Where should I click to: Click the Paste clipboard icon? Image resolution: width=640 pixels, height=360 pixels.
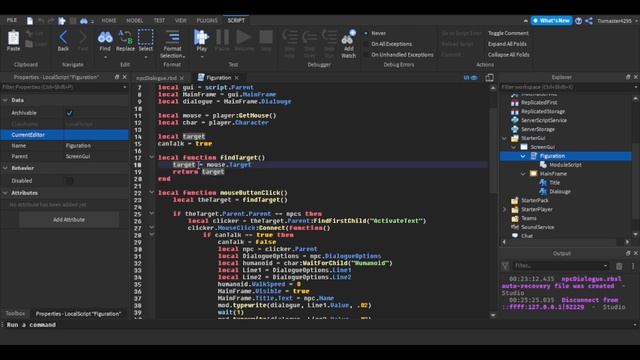pos(13,38)
